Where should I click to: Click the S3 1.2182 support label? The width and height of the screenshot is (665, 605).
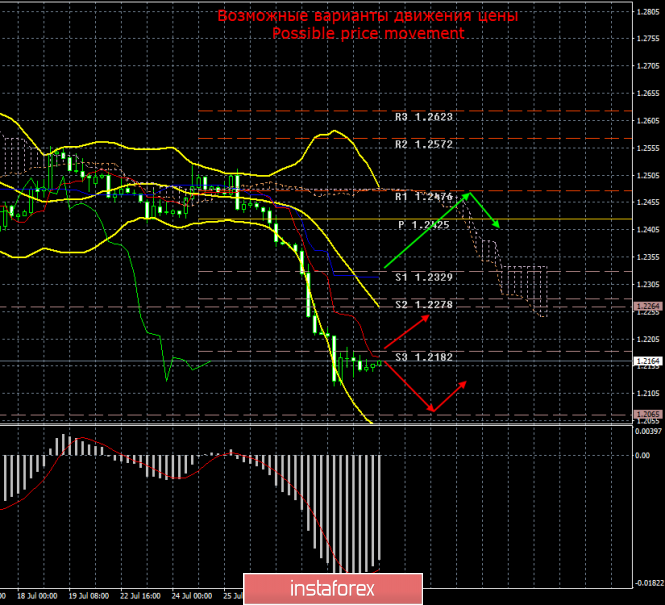click(x=424, y=357)
